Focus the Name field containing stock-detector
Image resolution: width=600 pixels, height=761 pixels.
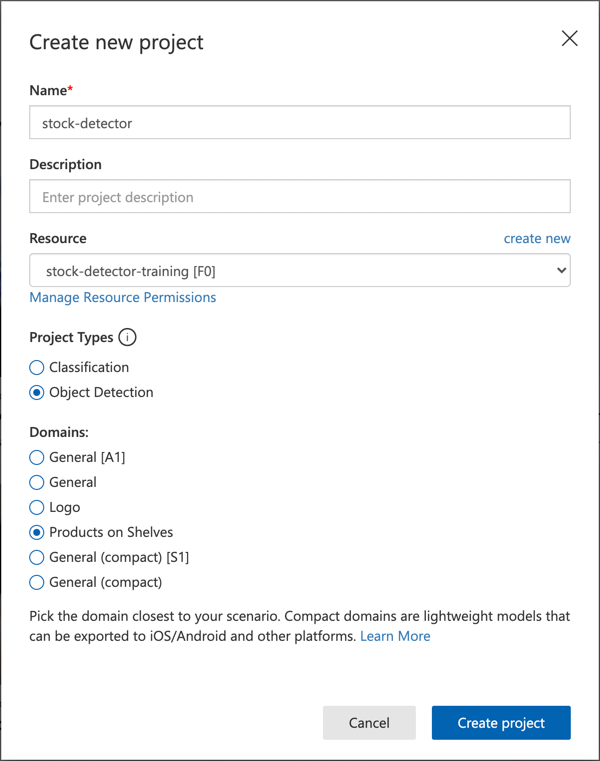300,123
